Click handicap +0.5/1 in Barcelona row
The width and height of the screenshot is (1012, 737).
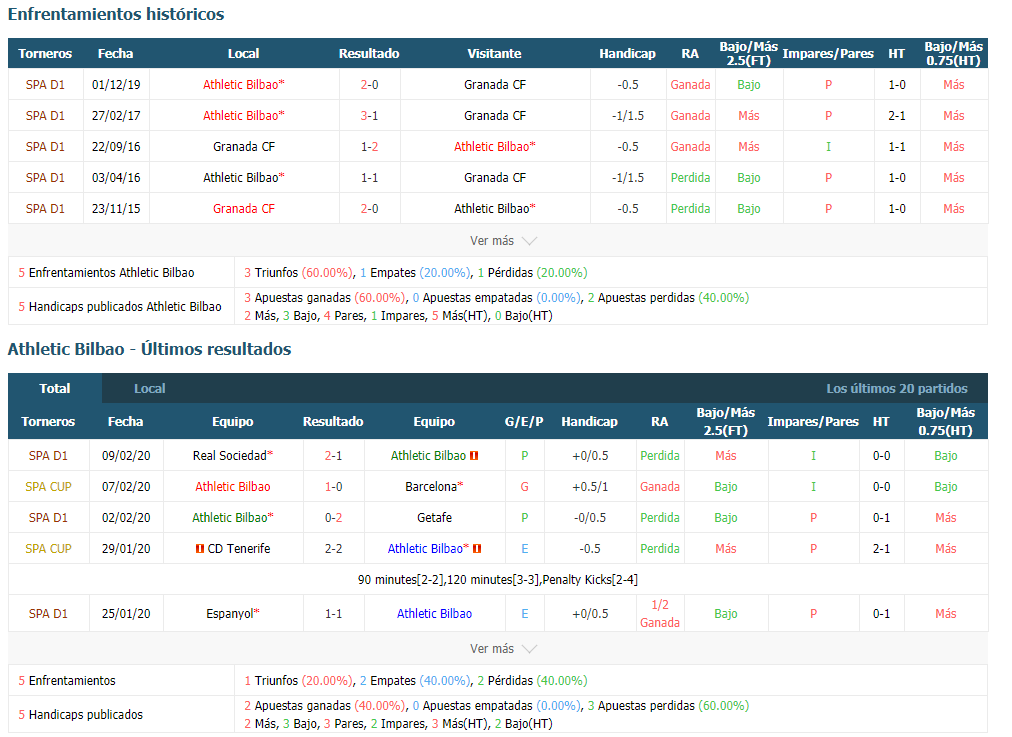tap(590, 487)
